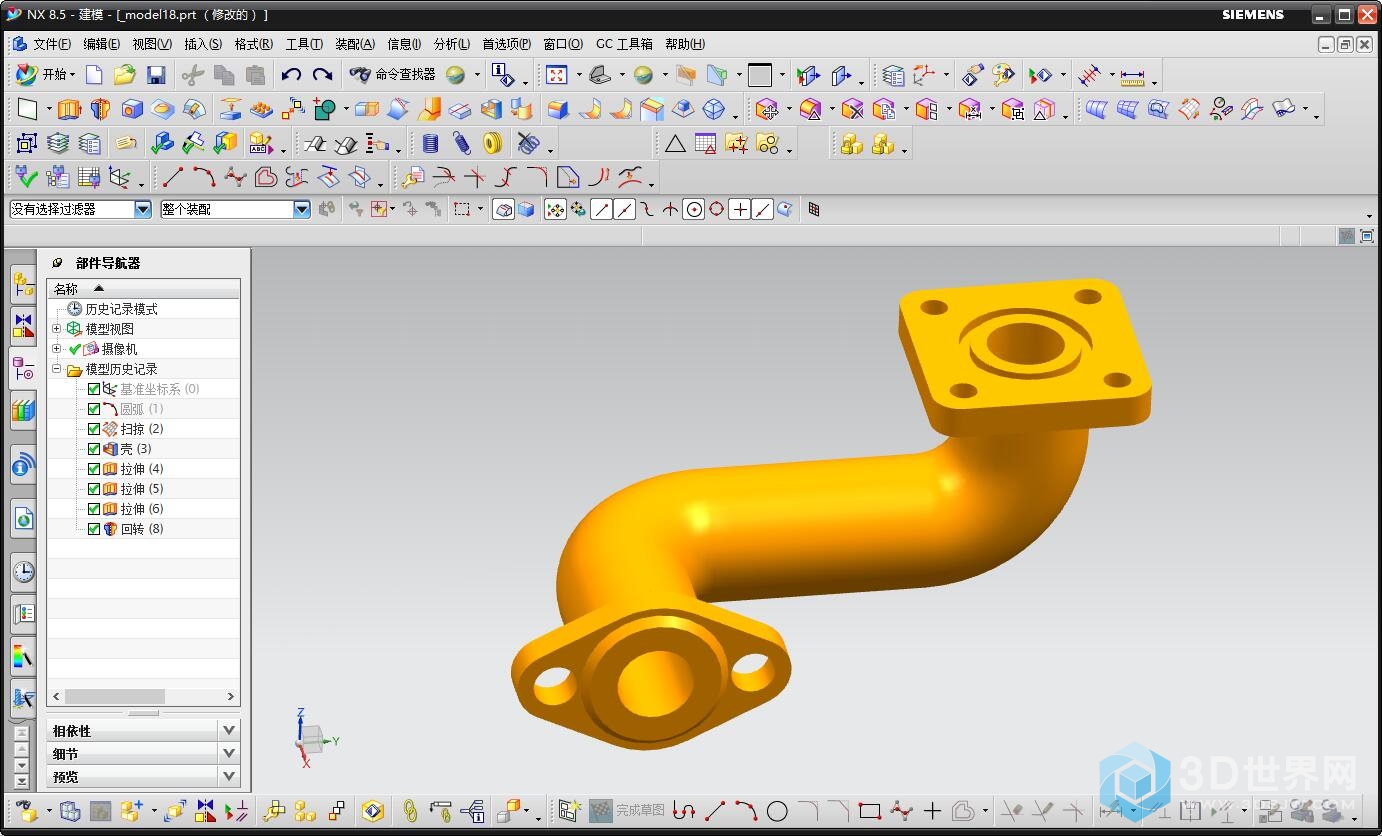Toggle checkbox for 拉伸 (4)
The width and height of the screenshot is (1382, 836).
(x=94, y=469)
